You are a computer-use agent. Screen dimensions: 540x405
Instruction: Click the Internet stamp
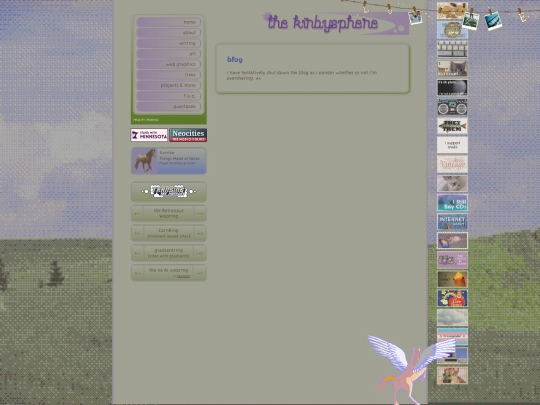tap(452, 222)
